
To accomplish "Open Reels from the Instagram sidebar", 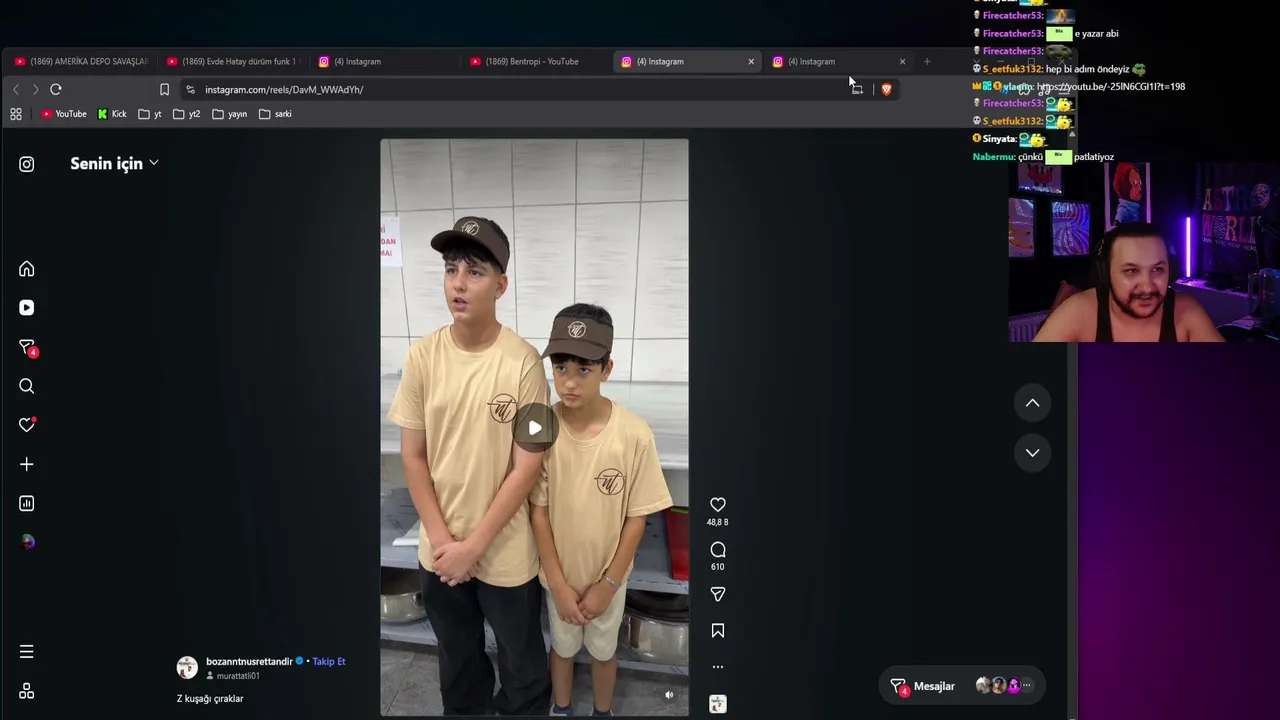I will (27, 308).
